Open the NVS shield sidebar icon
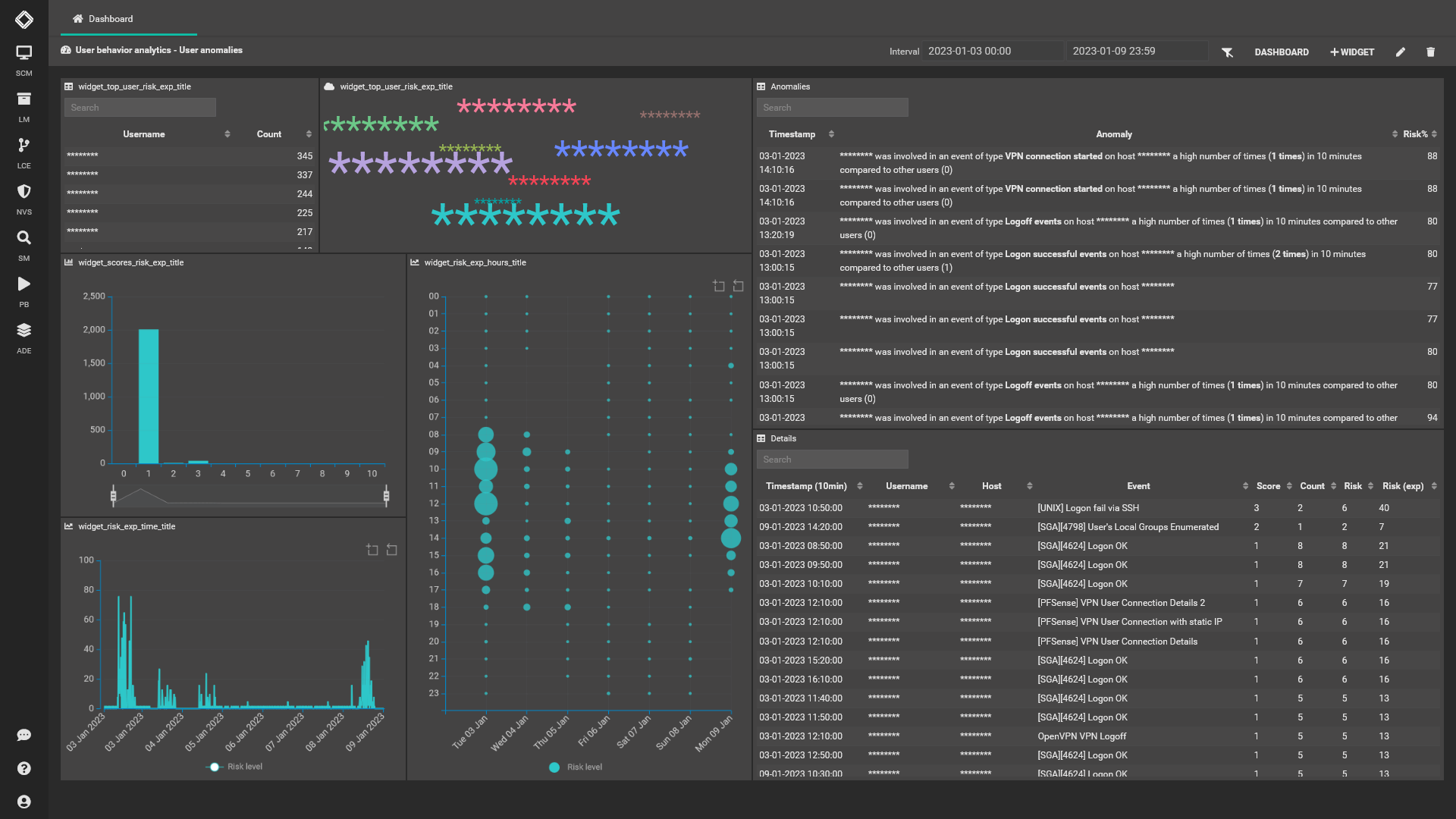This screenshot has width=1456, height=819. coord(24,192)
